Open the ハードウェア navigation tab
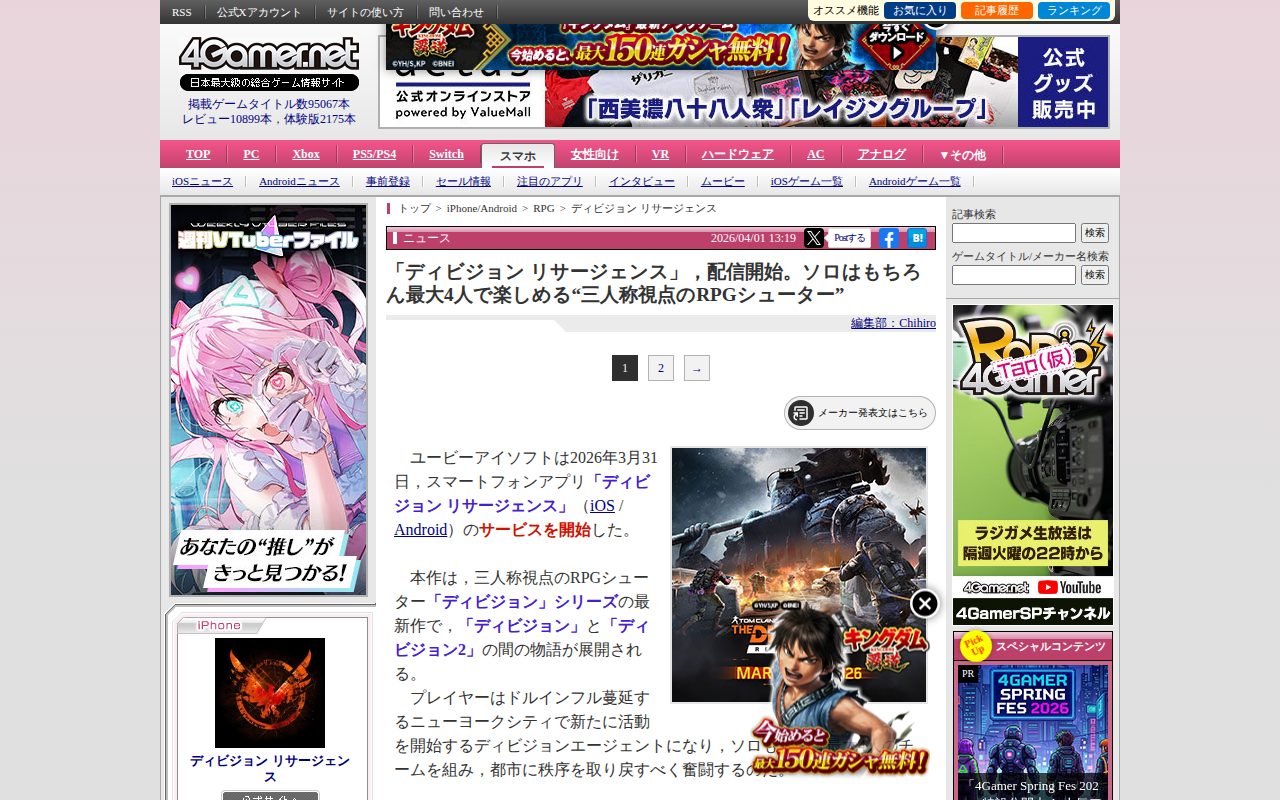The width and height of the screenshot is (1280, 800). pos(738,154)
